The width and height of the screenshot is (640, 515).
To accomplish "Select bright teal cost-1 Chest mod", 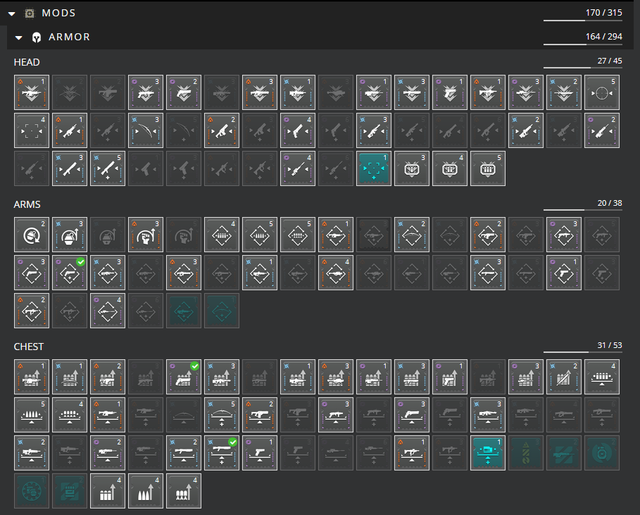I will (487, 452).
